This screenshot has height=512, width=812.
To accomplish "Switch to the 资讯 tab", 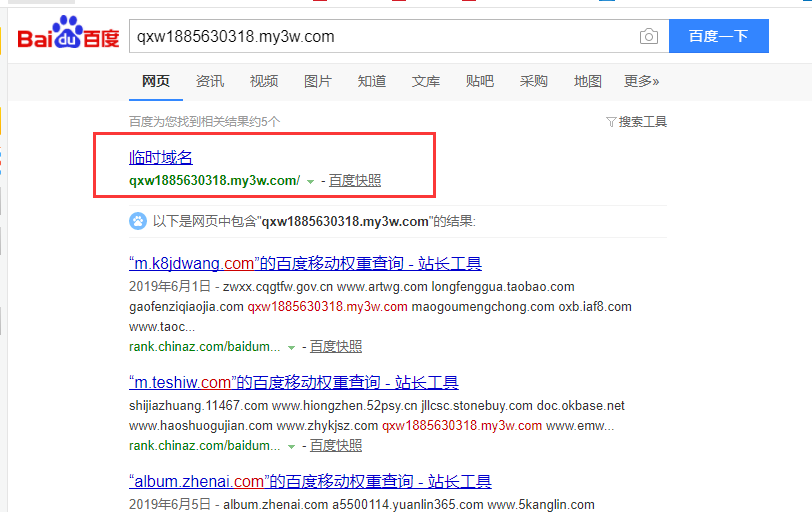I will tap(210, 81).
